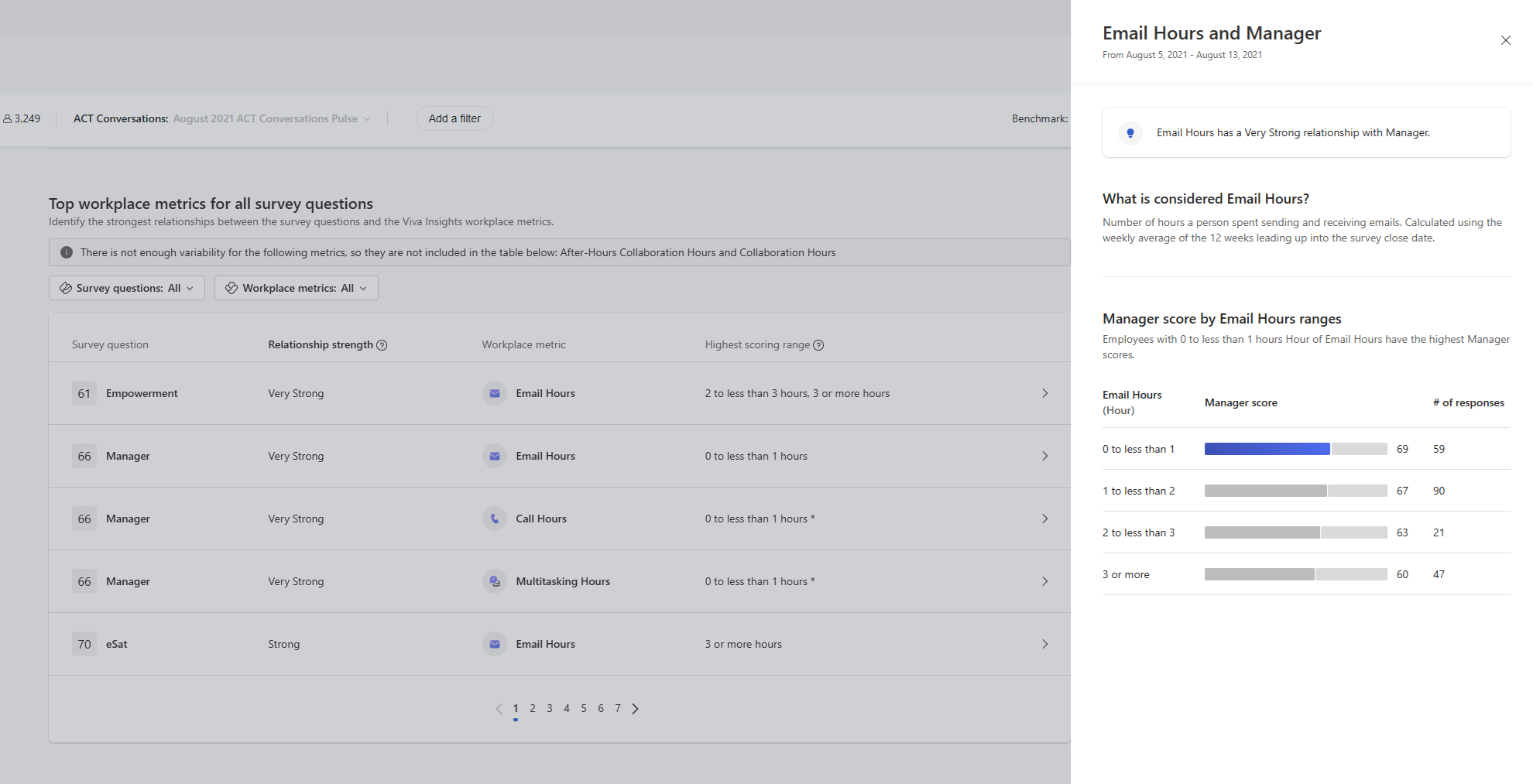Click the Email Hours icon beside Empowerment
The width and height of the screenshot is (1533, 784).
(494, 393)
